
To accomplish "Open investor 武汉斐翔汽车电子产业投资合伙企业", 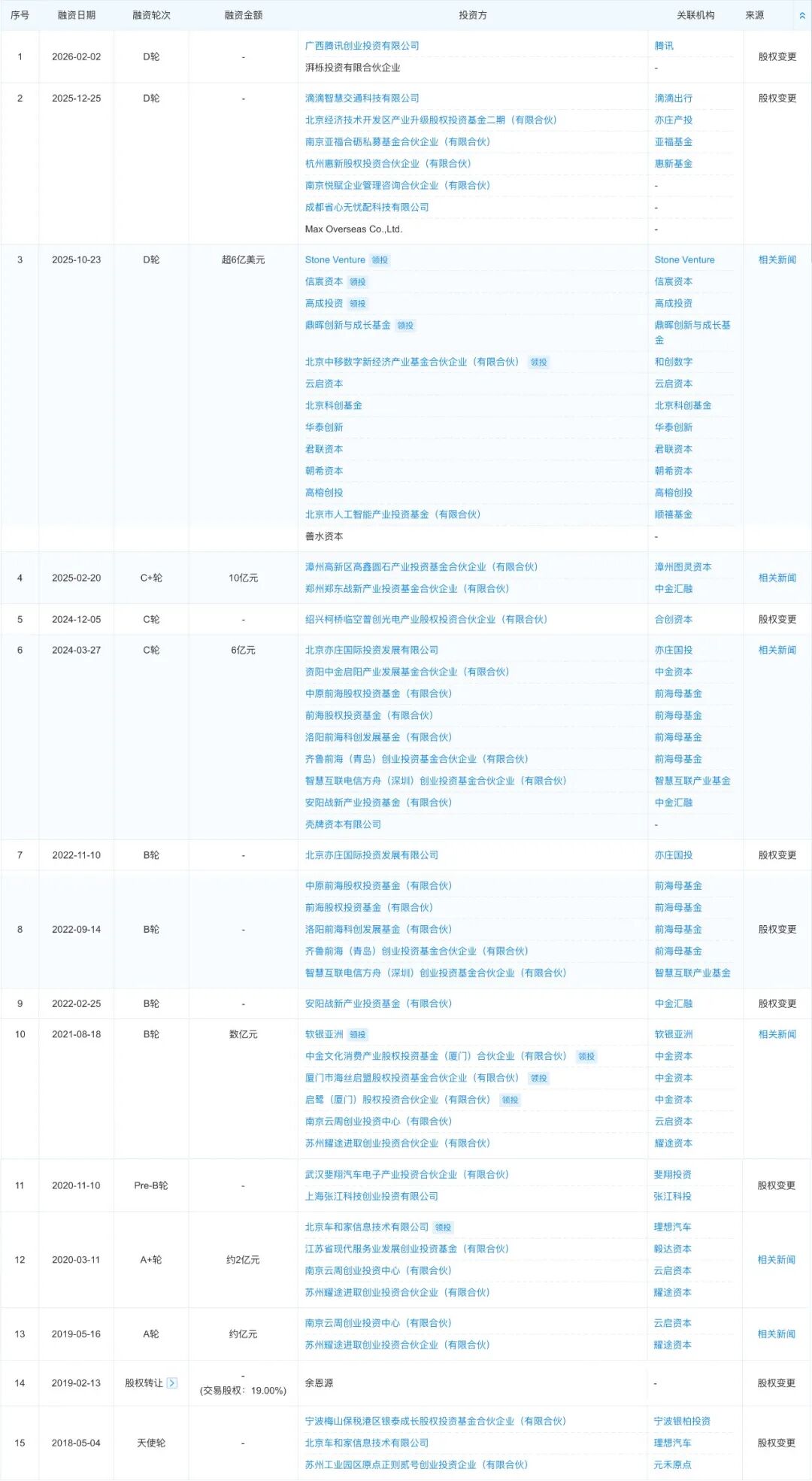I will pos(407,1175).
